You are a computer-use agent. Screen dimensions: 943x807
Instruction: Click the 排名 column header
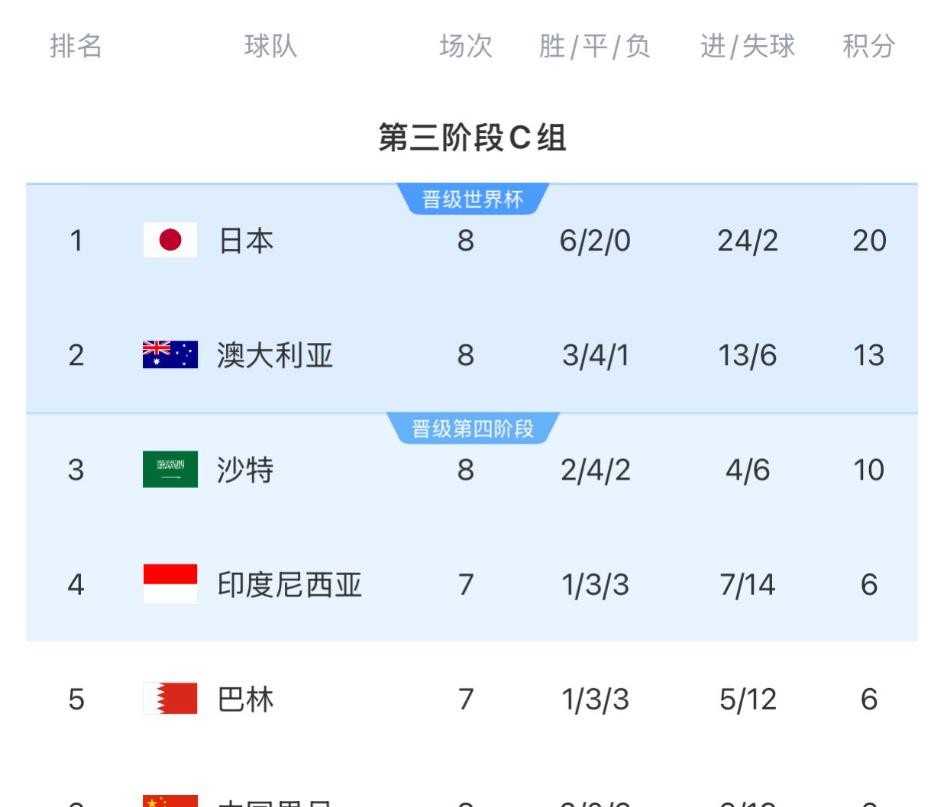[x=76, y=47]
